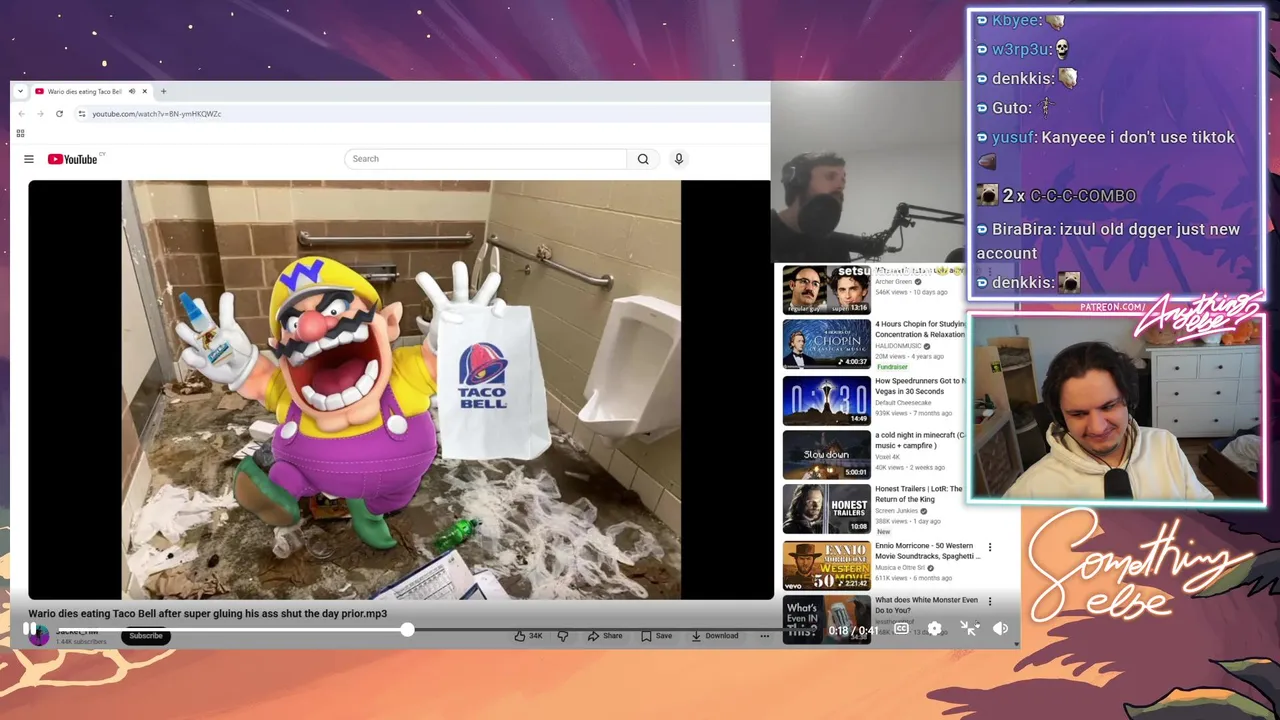Screen dimensions: 1280x720
Task: Open the Ennio Morricone video thumbnail
Action: coord(826,565)
